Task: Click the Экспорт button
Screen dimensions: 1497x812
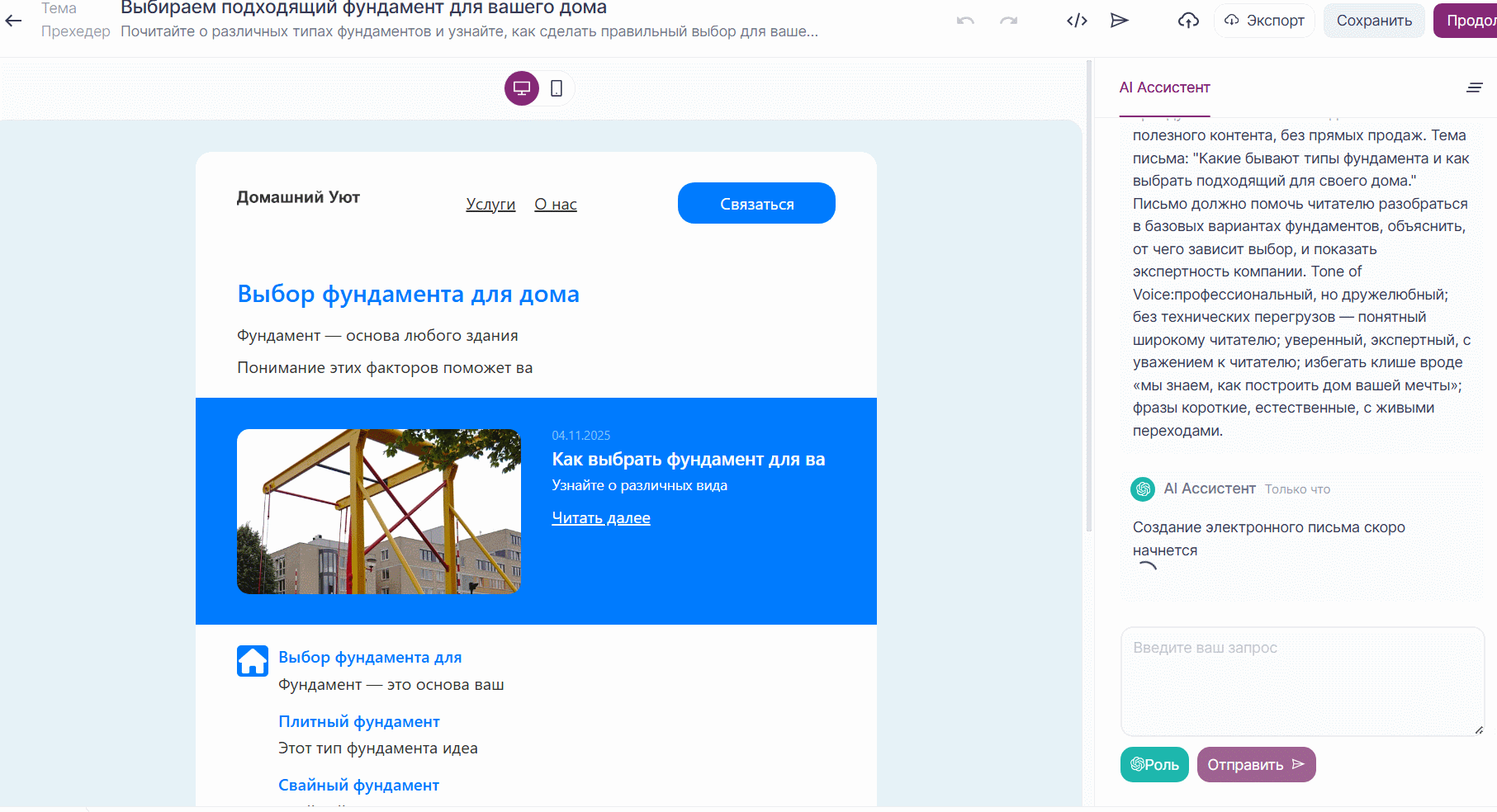Action: (x=1264, y=21)
